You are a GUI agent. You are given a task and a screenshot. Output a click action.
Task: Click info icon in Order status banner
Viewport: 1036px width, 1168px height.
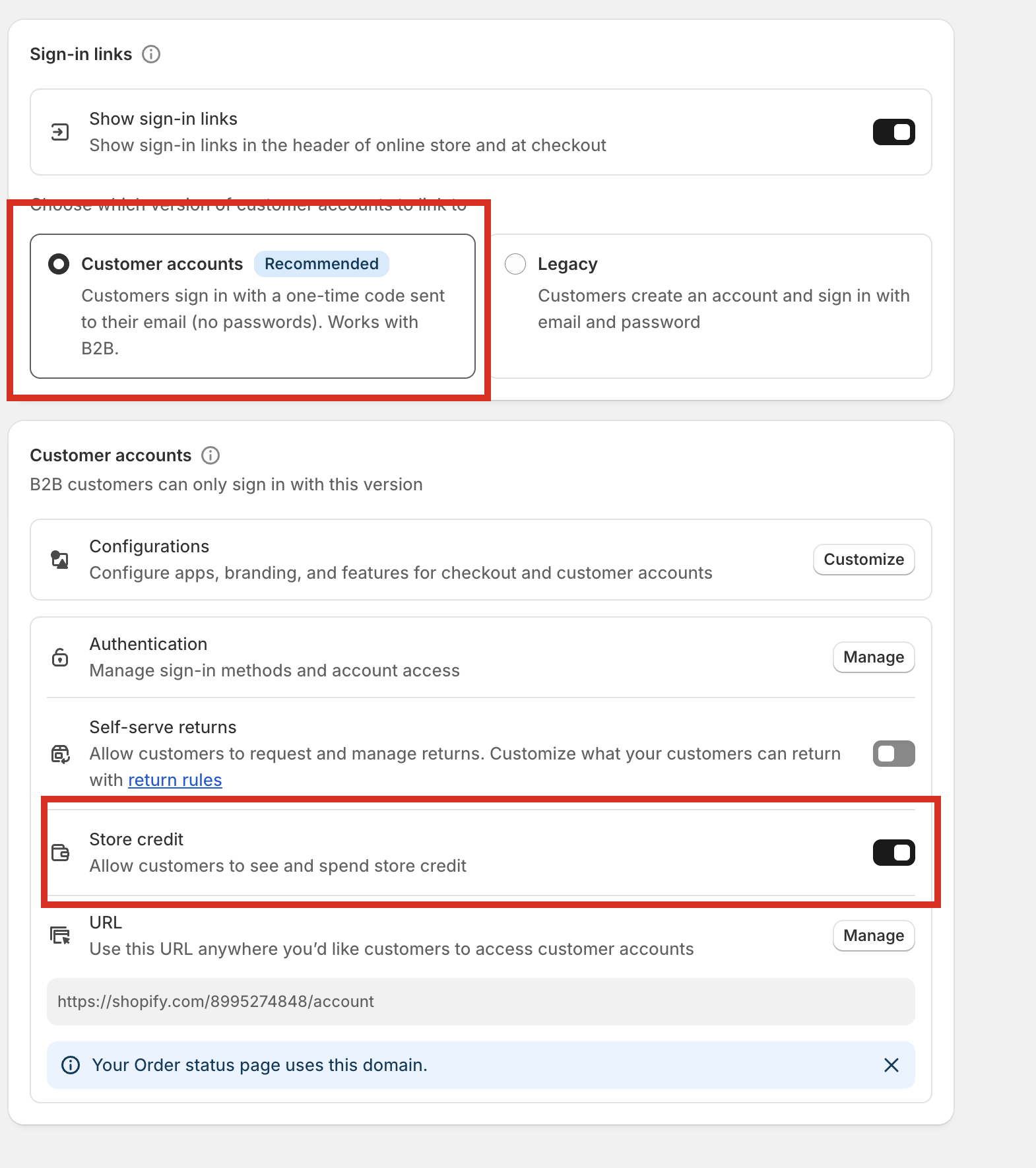(x=71, y=1065)
